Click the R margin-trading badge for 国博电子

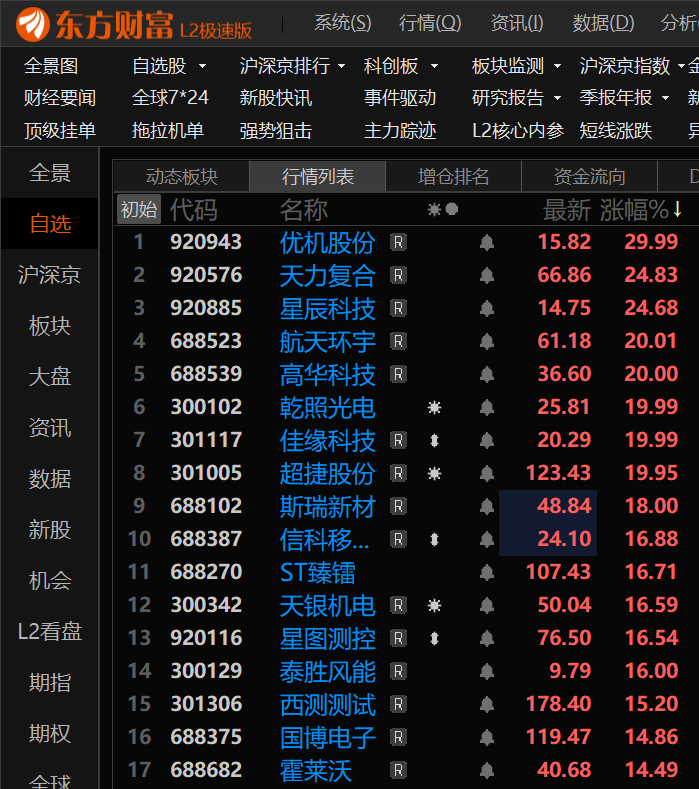[398, 737]
